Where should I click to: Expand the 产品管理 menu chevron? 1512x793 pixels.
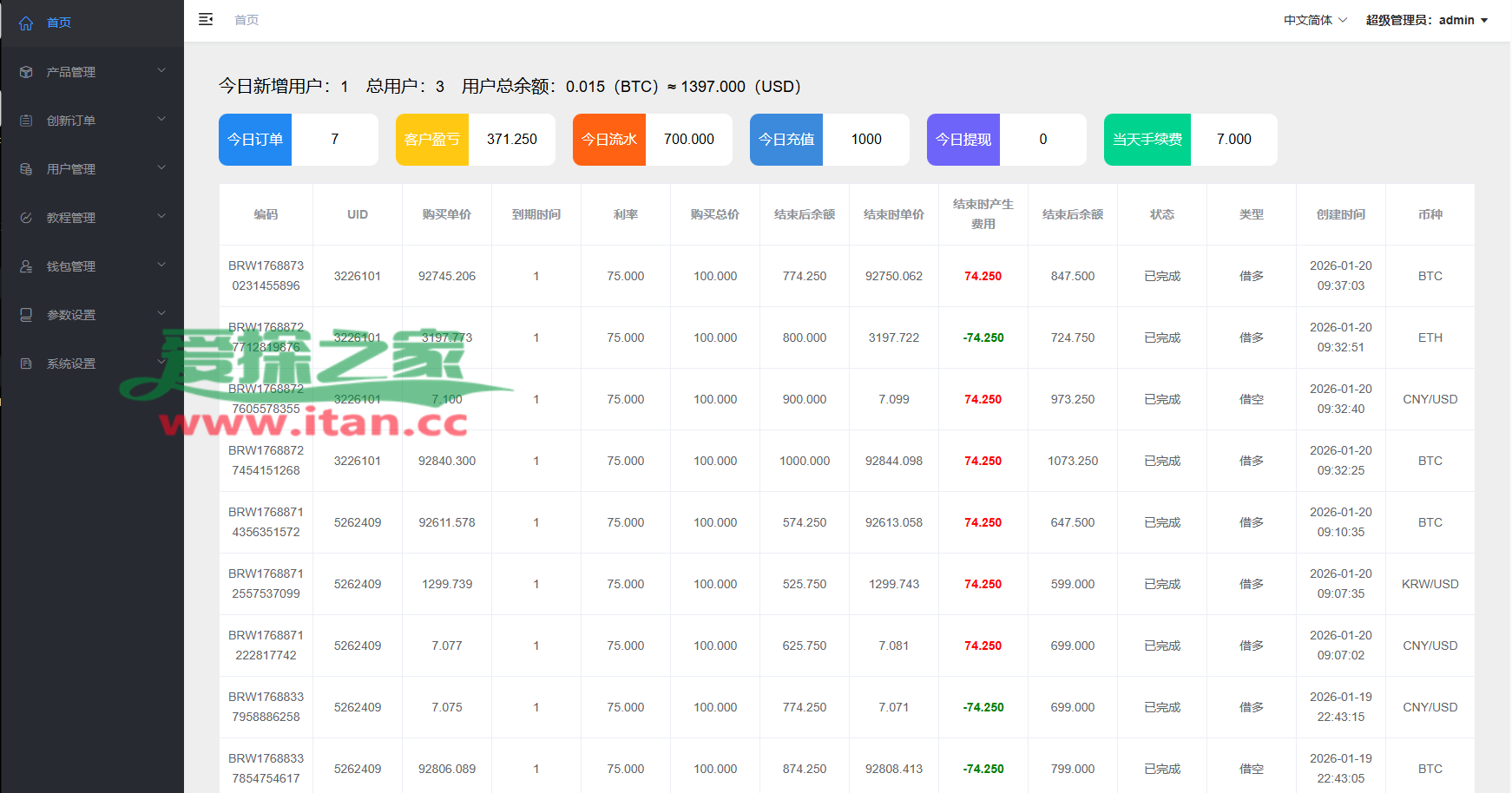point(161,70)
